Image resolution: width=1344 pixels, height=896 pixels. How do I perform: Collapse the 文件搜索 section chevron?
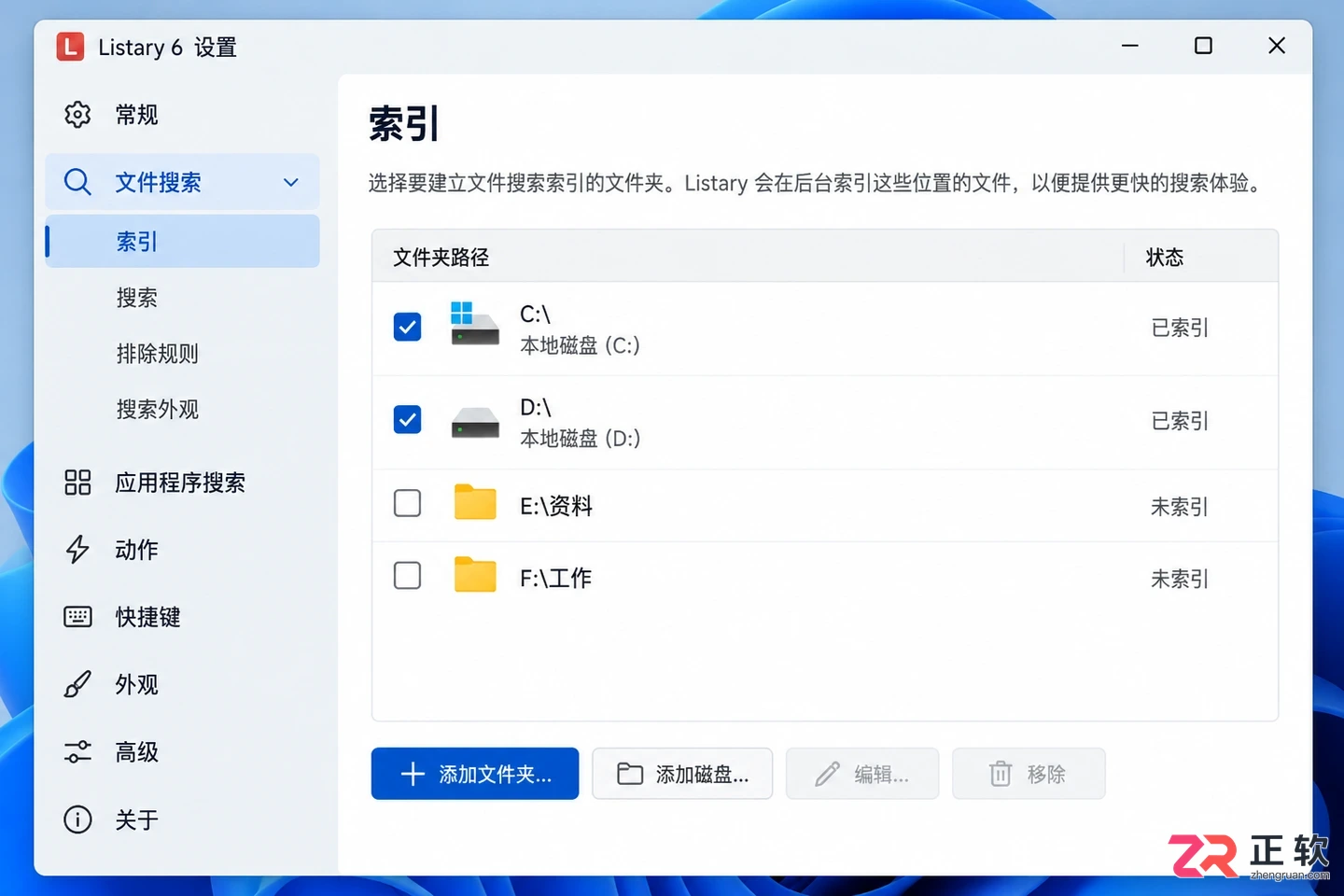pyautogui.click(x=291, y=182)
